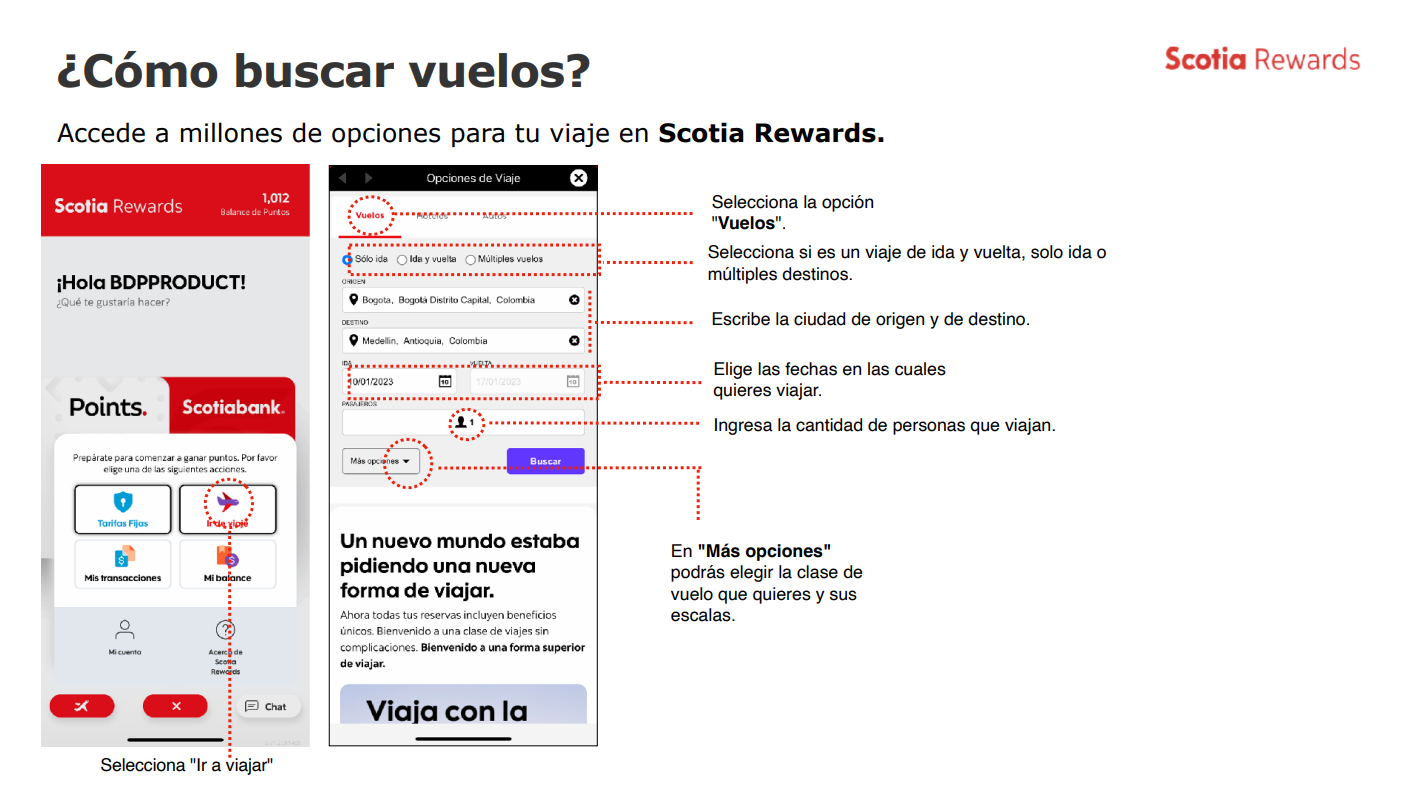Click the forward arrow in Opciones de Viaje
Screen dimensions: 1416x795
click(368, 178)
